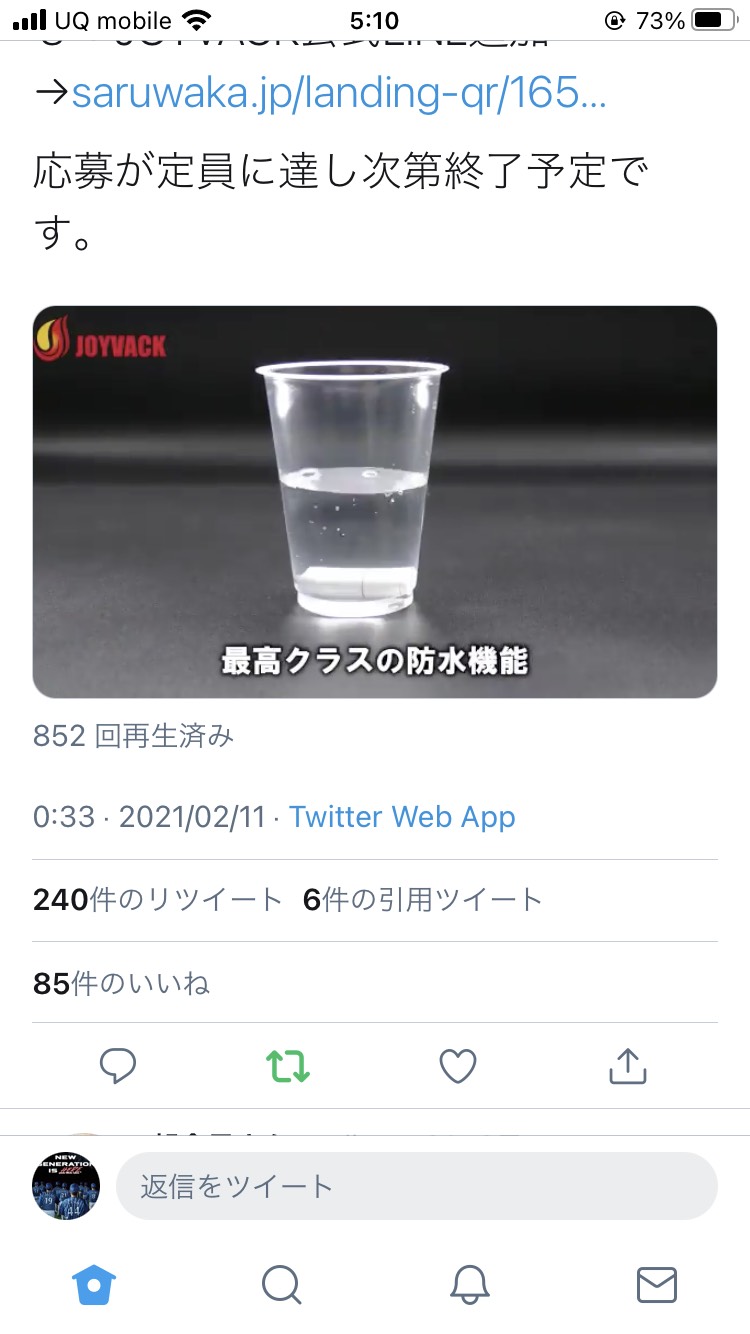Tap the 852 回再生済み view count

tap(133, 737)
